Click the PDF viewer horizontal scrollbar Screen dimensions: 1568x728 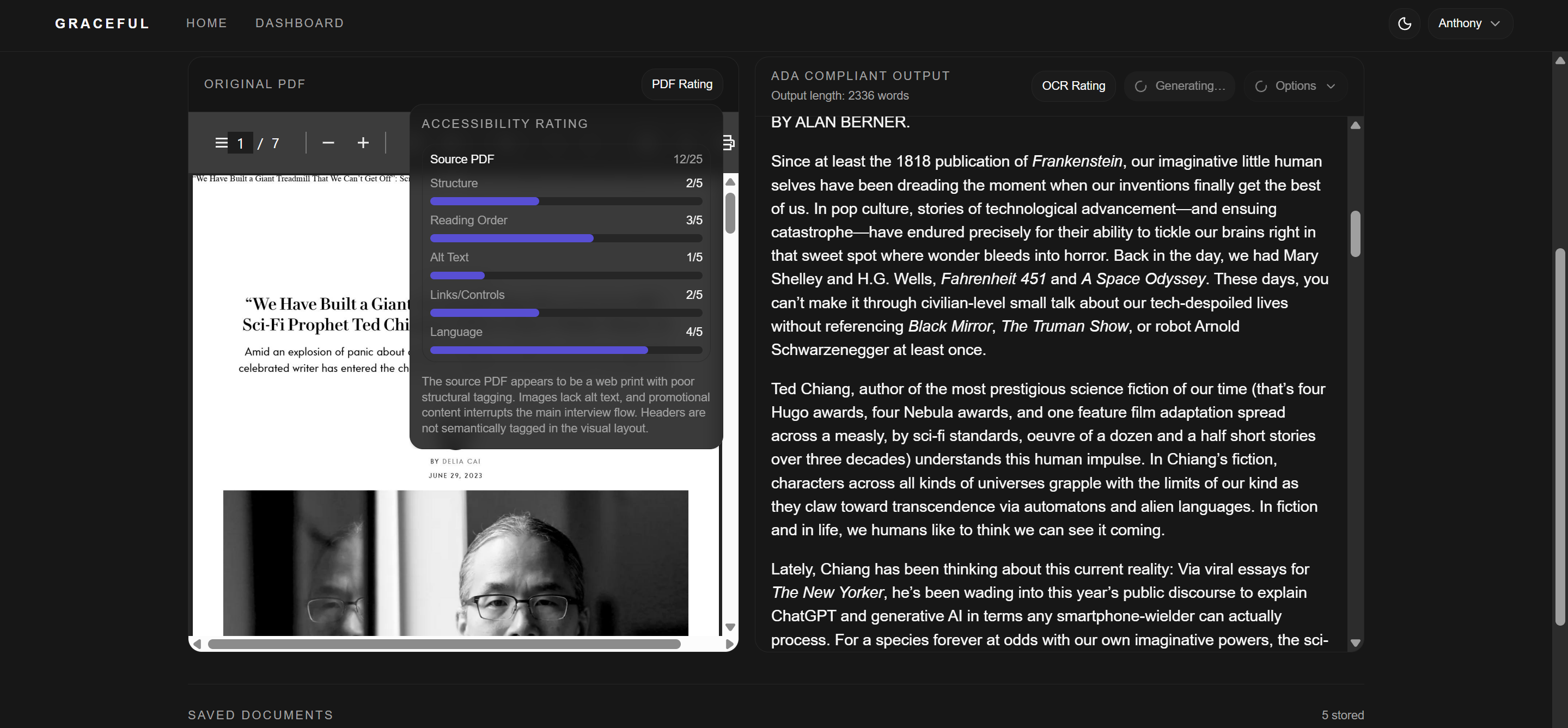tap(444, 644)
